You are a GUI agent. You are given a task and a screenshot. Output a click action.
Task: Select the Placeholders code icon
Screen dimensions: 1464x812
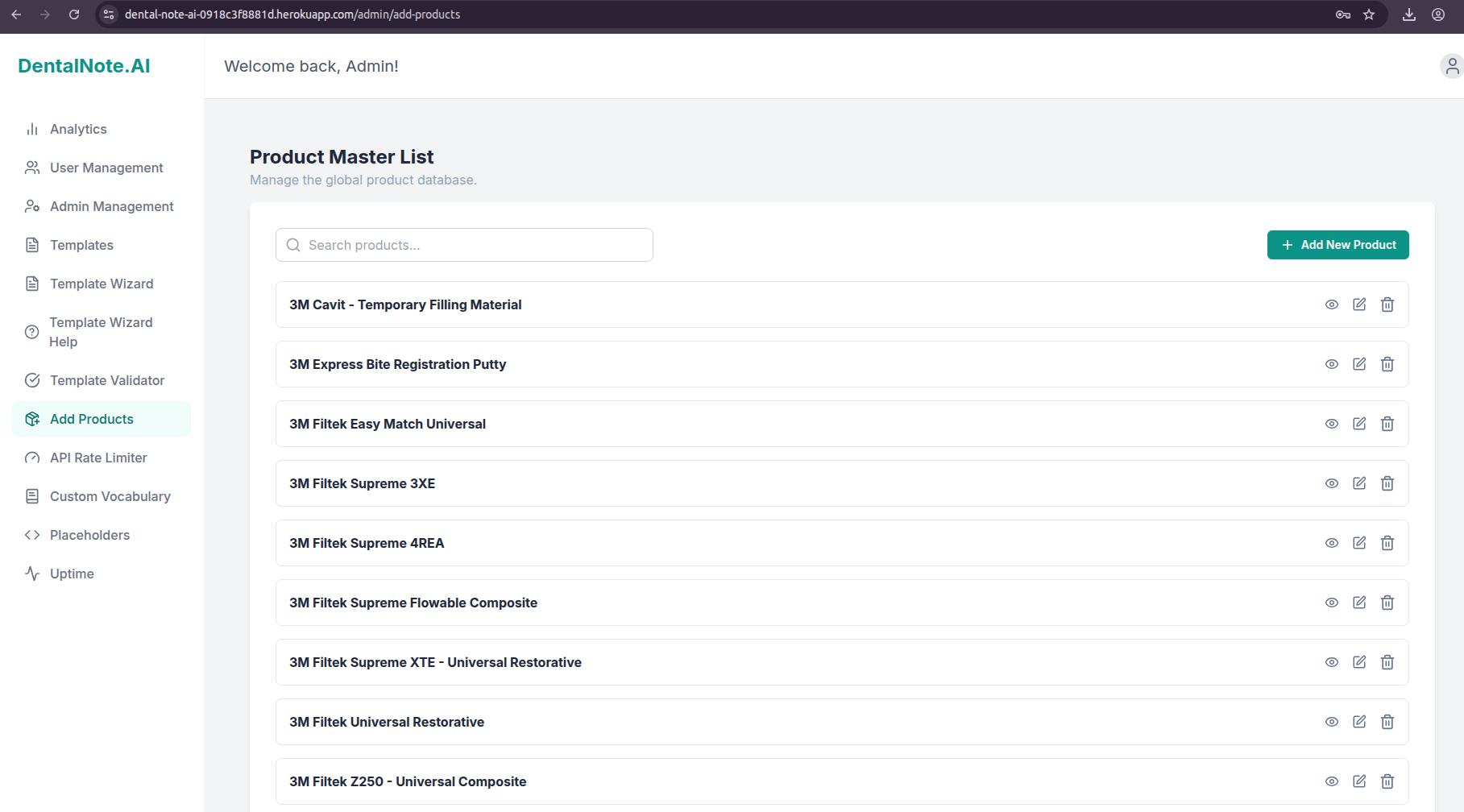[x=32, y=535]
